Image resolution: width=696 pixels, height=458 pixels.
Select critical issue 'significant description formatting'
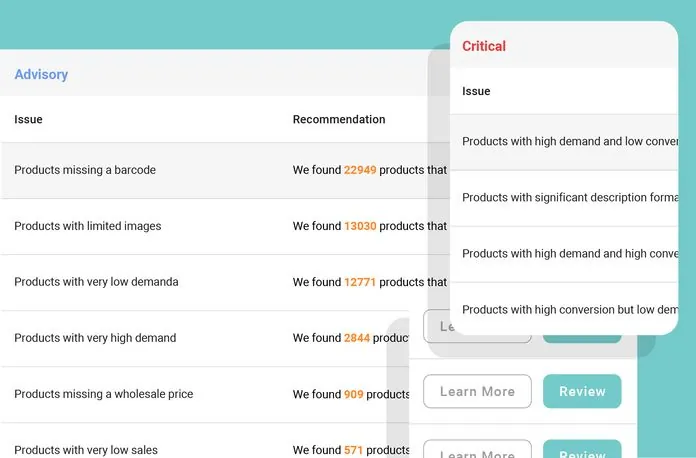(569, 198)
